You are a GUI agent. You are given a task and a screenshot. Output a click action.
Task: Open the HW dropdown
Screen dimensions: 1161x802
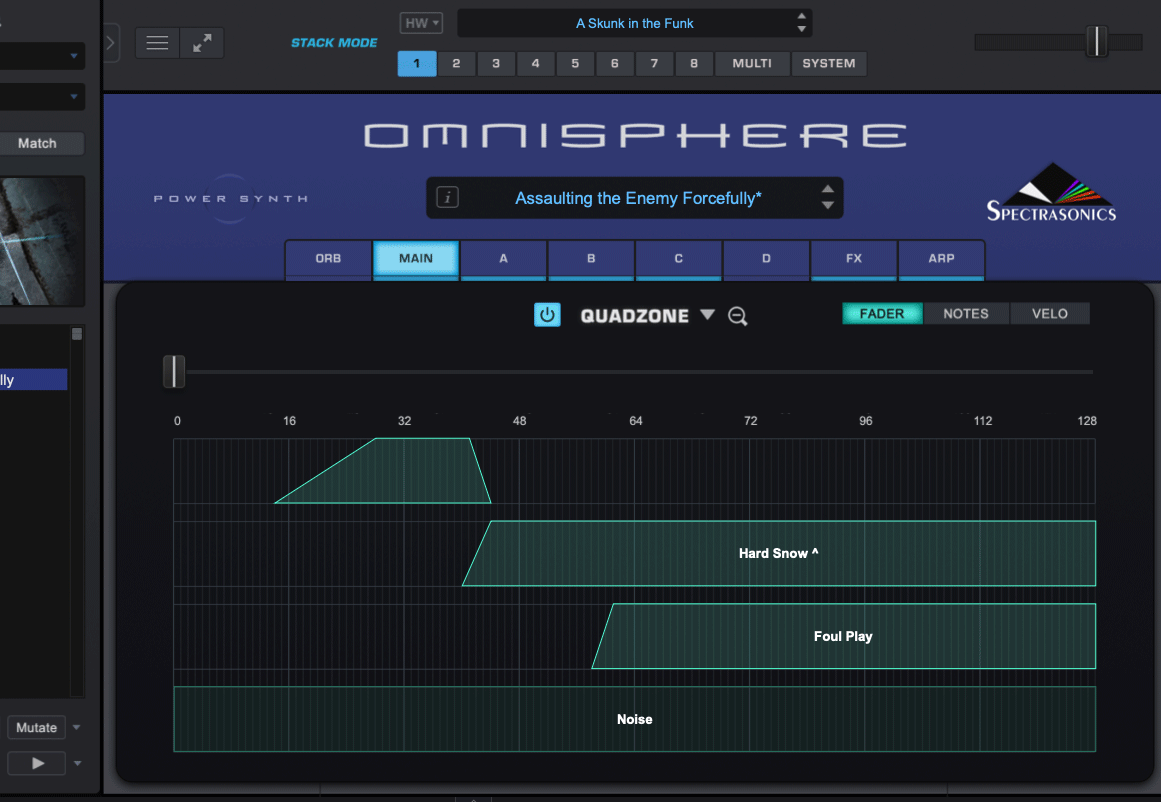(420, 22)
